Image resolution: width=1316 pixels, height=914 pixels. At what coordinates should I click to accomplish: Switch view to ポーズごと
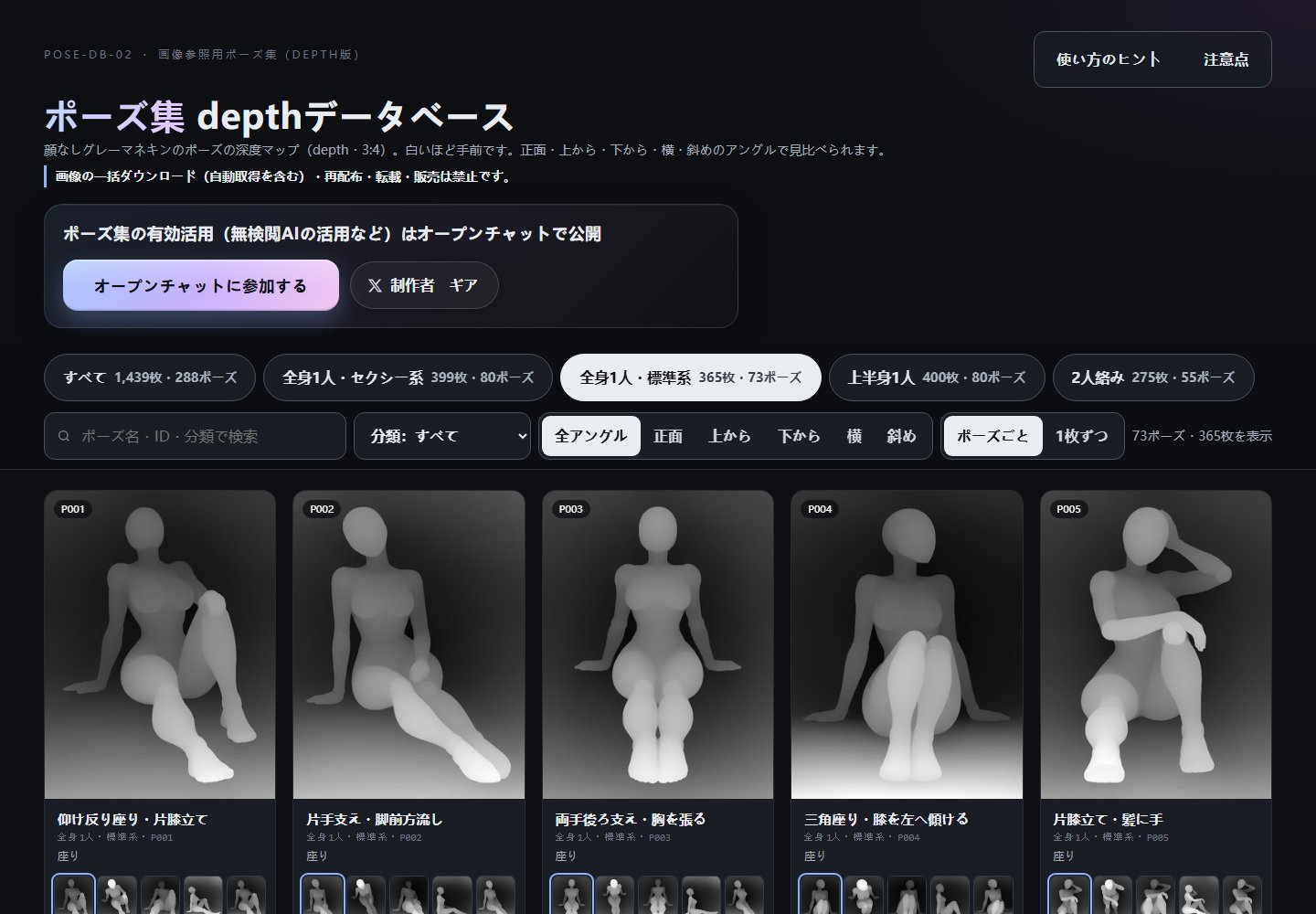click(992, 436)
